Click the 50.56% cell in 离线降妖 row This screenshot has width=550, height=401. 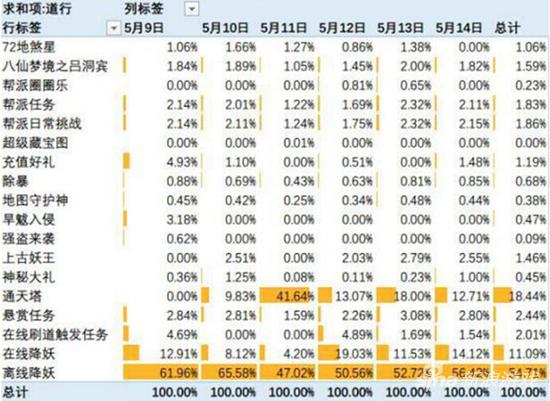coord(354,373)
